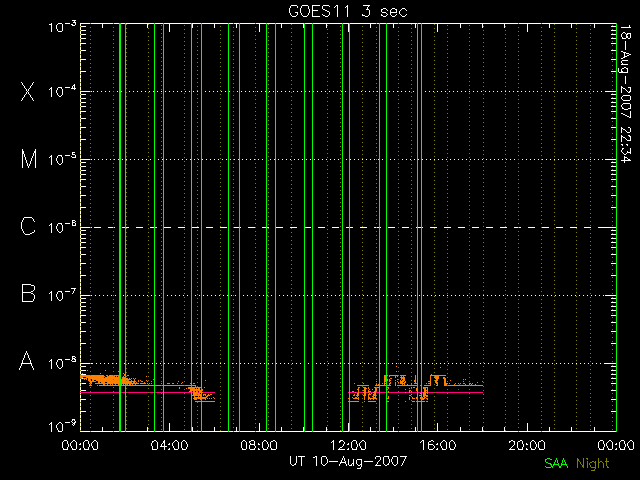
Task: Click the 12:00 time axis label
Action: (x=348, y=445)
